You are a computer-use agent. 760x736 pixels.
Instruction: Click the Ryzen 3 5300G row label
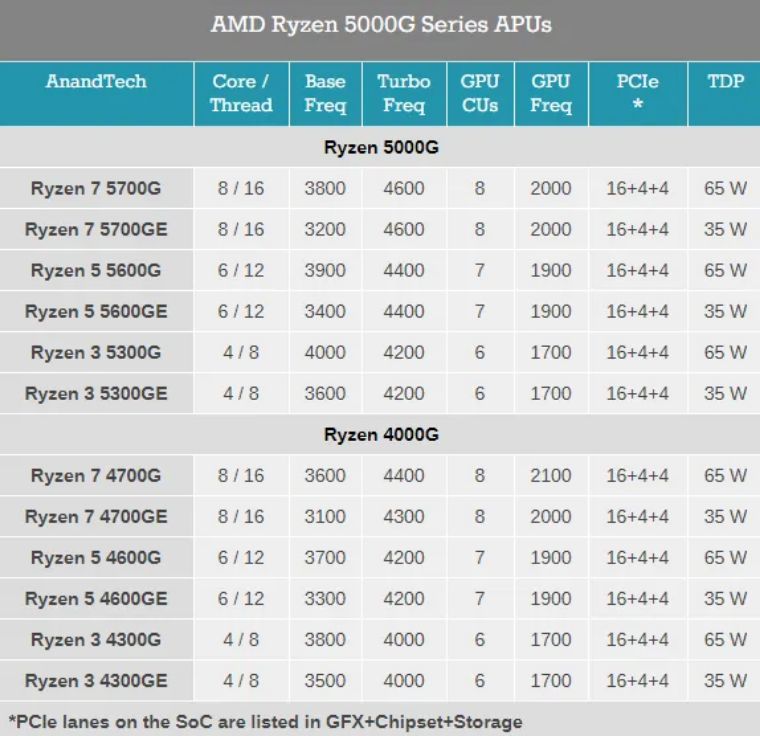coord(96,353)
